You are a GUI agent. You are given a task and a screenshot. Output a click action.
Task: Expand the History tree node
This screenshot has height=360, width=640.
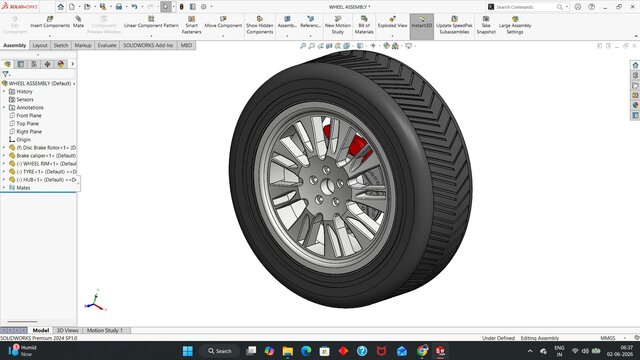[x=4, y=91]
